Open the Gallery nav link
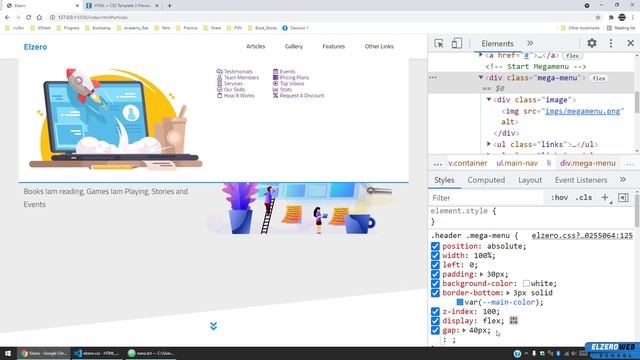Screen dimensions: 640x360 click(x=294, y=47)
